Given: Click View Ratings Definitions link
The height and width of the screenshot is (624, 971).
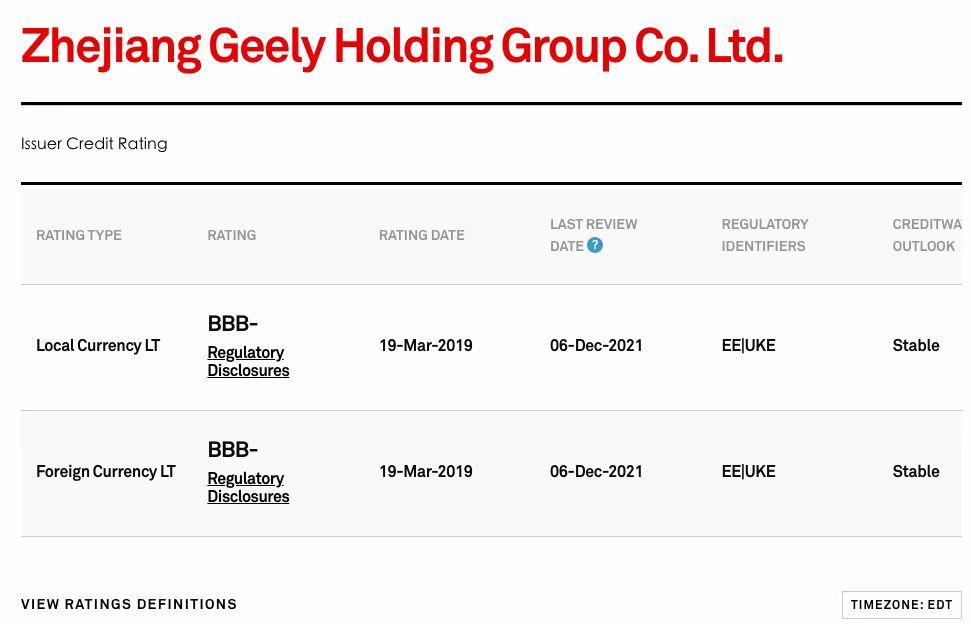Looking at the screenshot, I should pos(129,604).
